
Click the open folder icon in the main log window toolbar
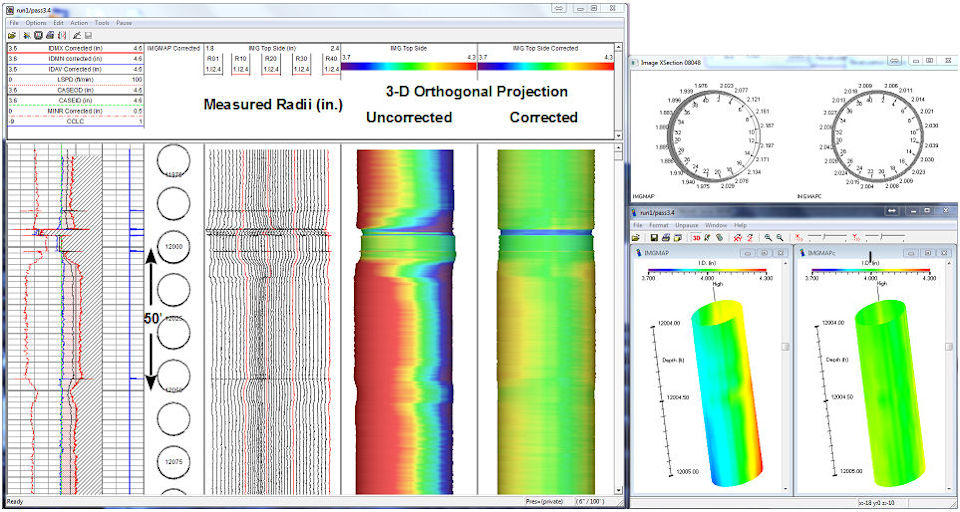tap(12, 36)
